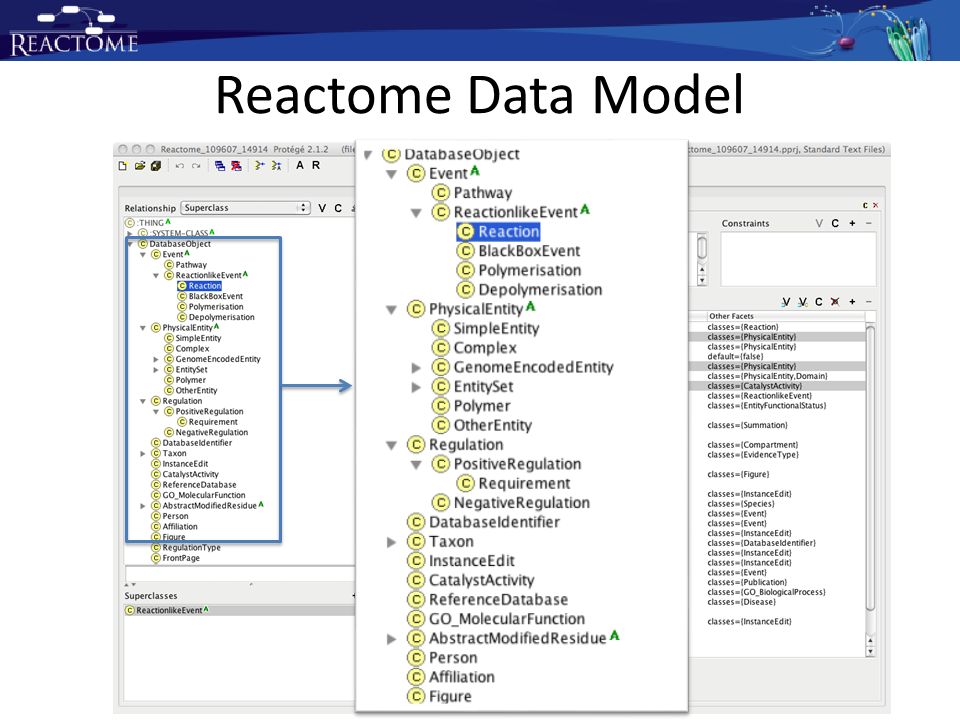The height and width of the screenshot is (720, 960).
Task: Click the V icon beside Relationship dropdown
Action: [322, 208]
